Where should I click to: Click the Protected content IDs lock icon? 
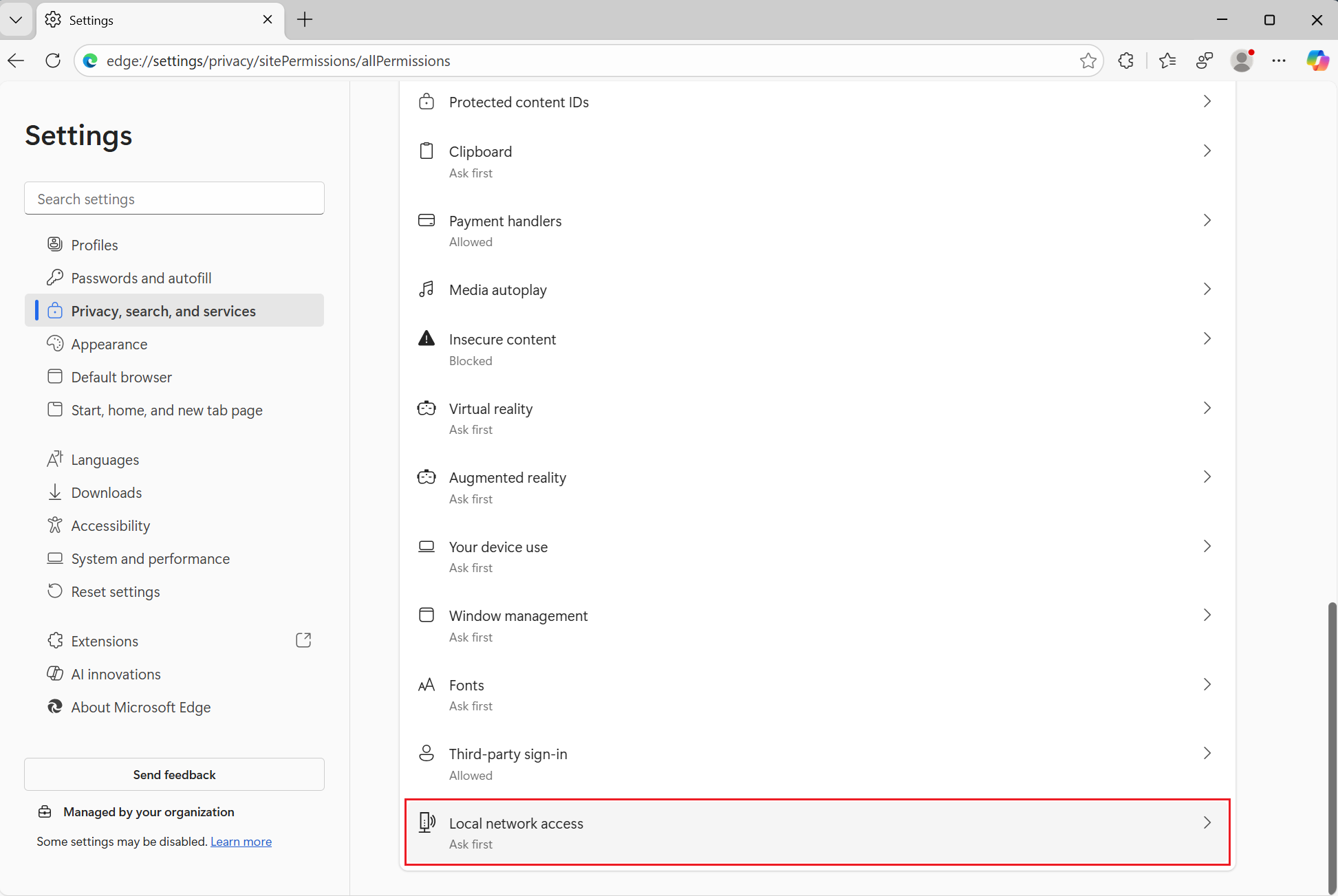coord(427,101)
